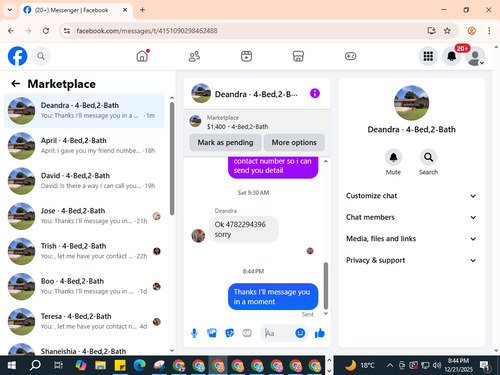Open the David - 4-Bed,2-Bath conversation
Viewport: 500px width, 375px height.
coord(84,181)
